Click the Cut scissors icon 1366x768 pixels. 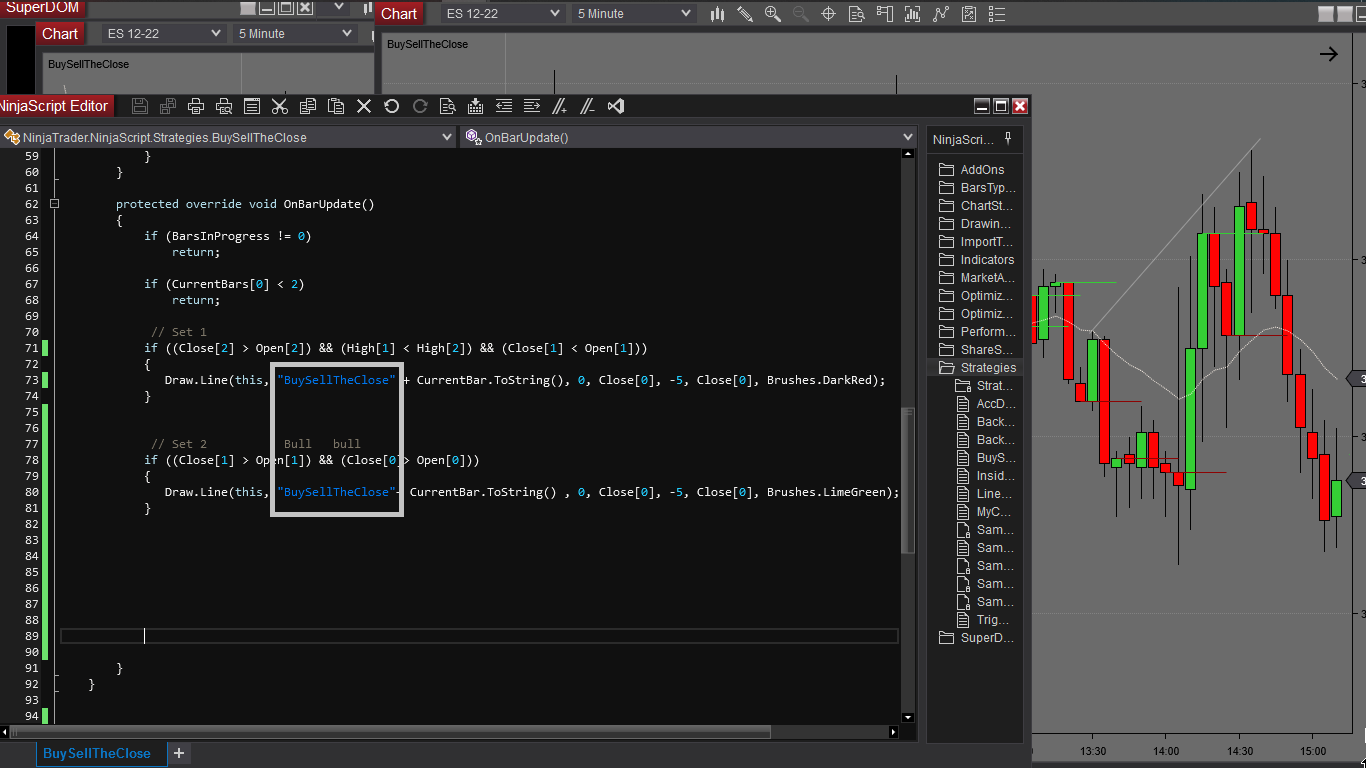pyautogui.click(x=280, y=106)
